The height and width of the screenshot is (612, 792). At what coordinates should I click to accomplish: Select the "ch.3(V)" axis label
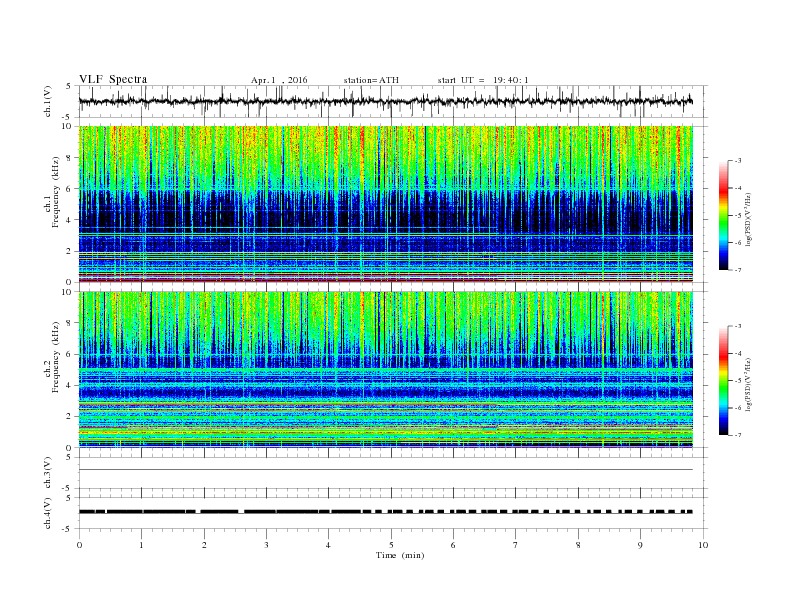tap(48, 473)
